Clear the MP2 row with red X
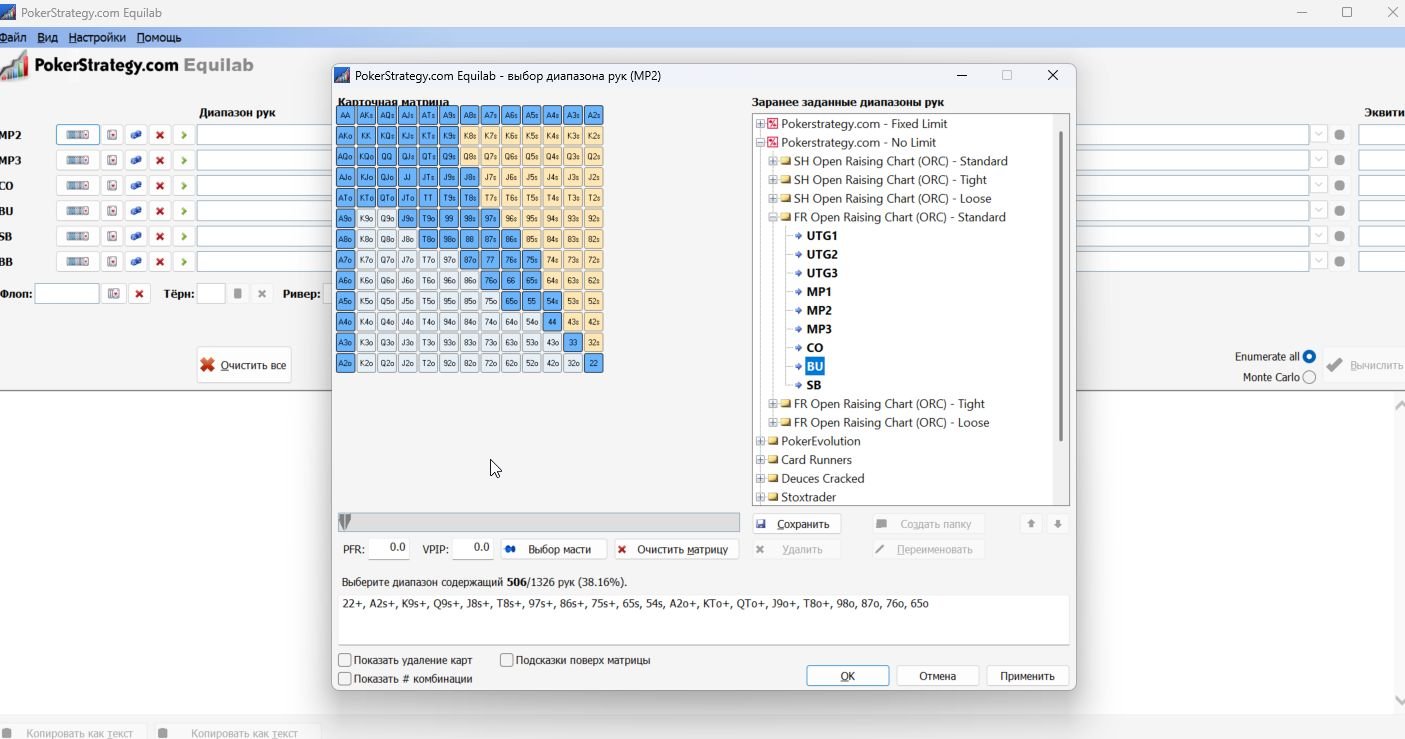The width and height of the screenshot is (1405, 739). 160,135
